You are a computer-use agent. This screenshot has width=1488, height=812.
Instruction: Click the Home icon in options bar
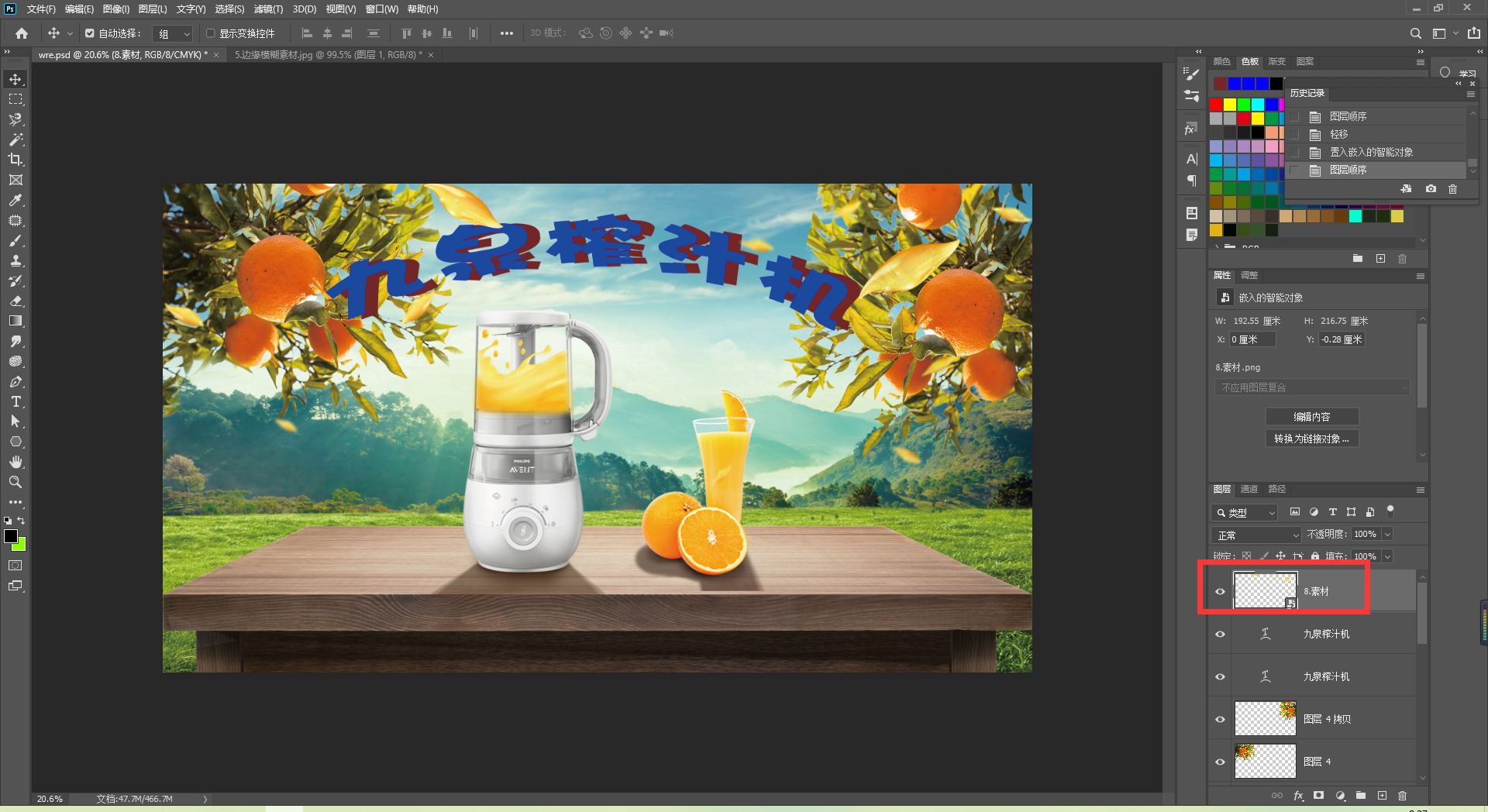point(22,33)
